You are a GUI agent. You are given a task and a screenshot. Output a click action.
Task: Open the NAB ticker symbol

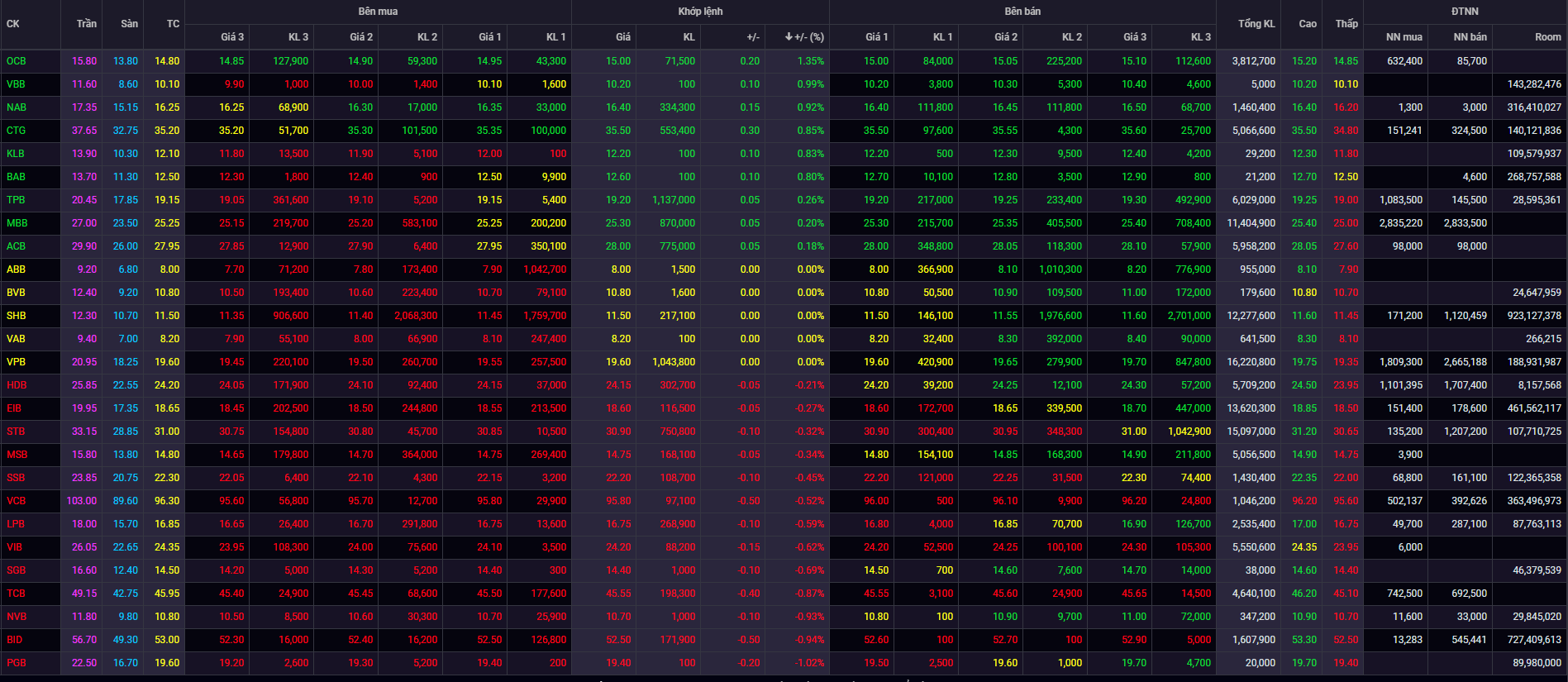(x=17, y=107)
